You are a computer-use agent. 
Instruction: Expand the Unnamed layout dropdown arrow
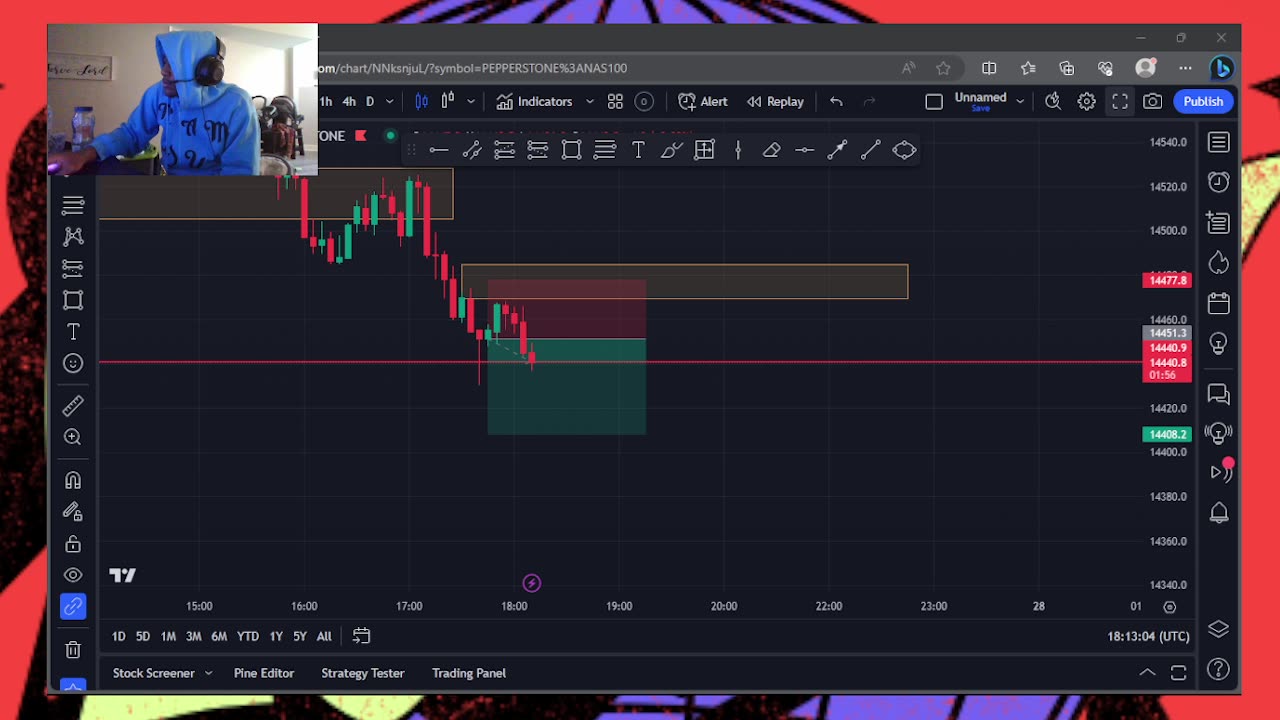click(1020, 101)
